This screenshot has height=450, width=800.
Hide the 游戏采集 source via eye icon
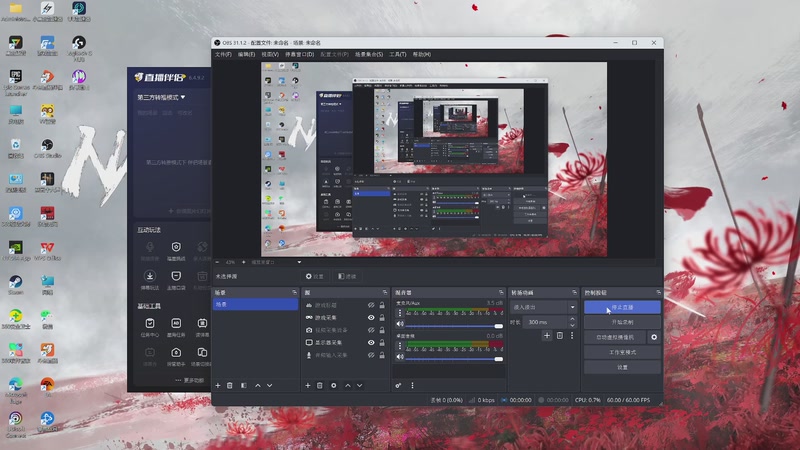point(371,317)
